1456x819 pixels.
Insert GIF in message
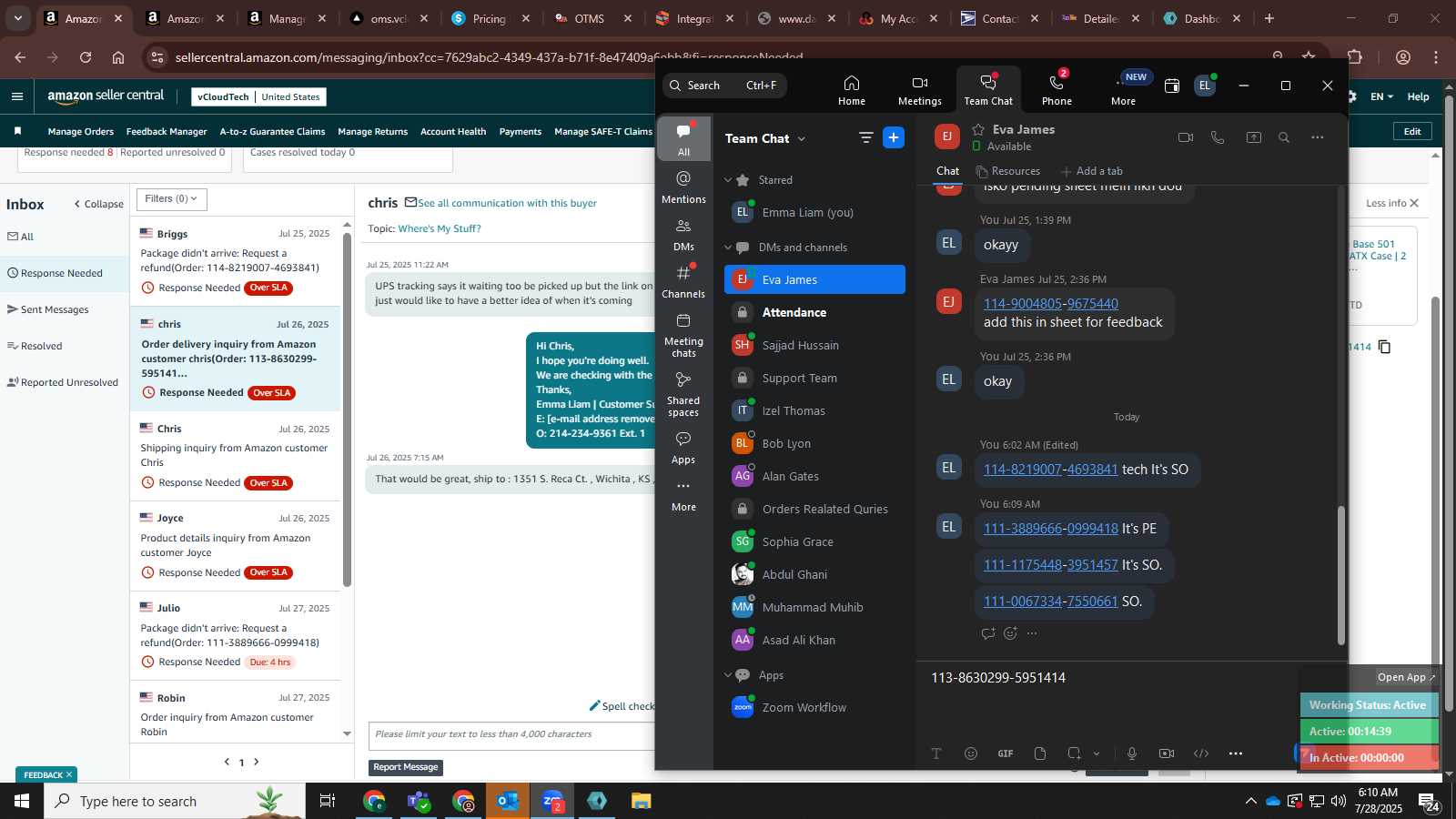(x=1006, y=753)
